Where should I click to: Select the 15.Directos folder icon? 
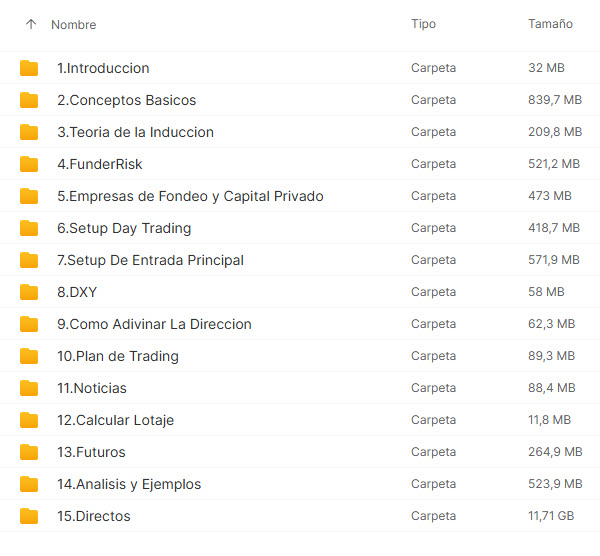tap(29, 516)
